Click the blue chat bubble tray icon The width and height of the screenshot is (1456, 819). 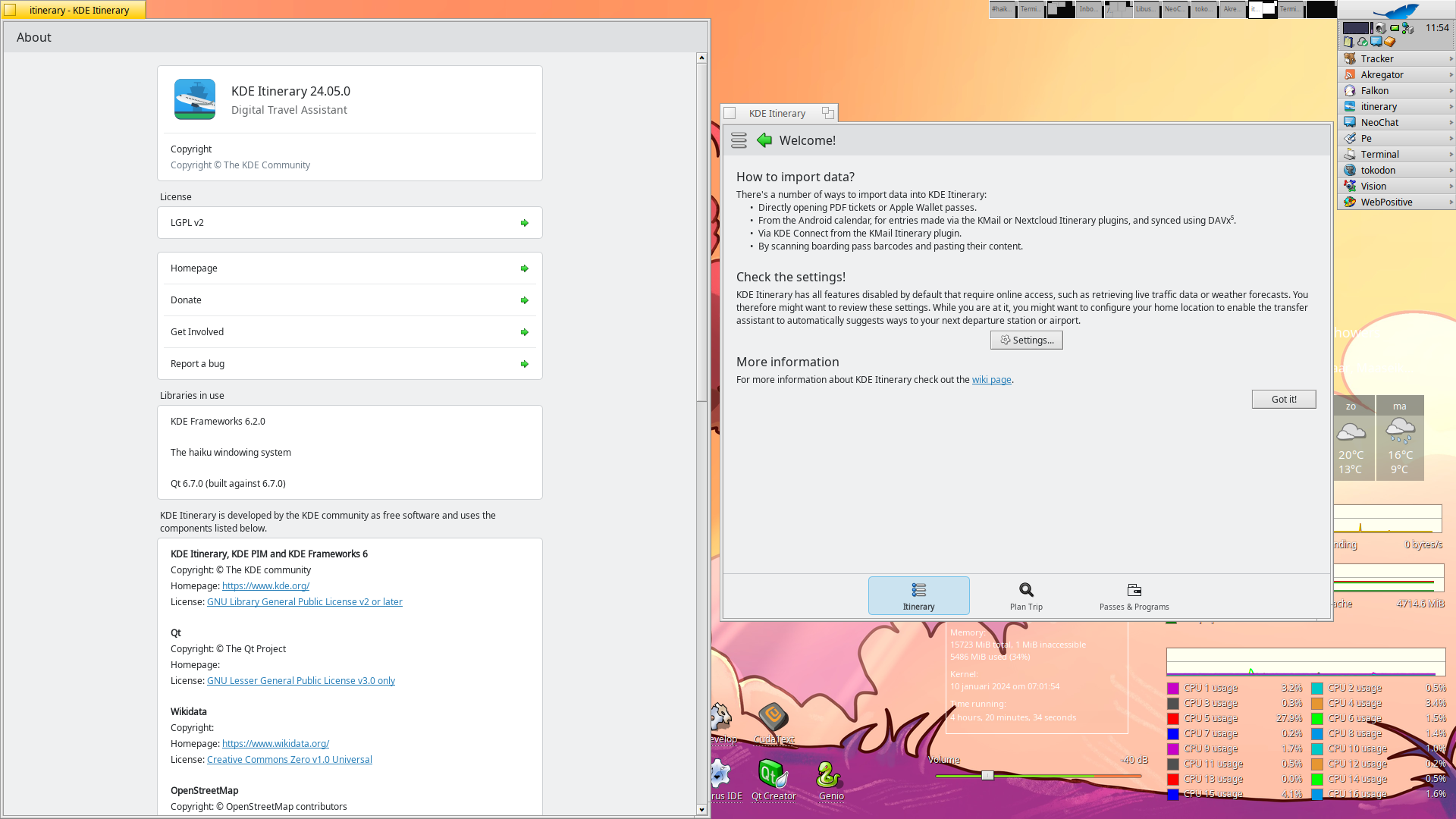coord(1376,42)
